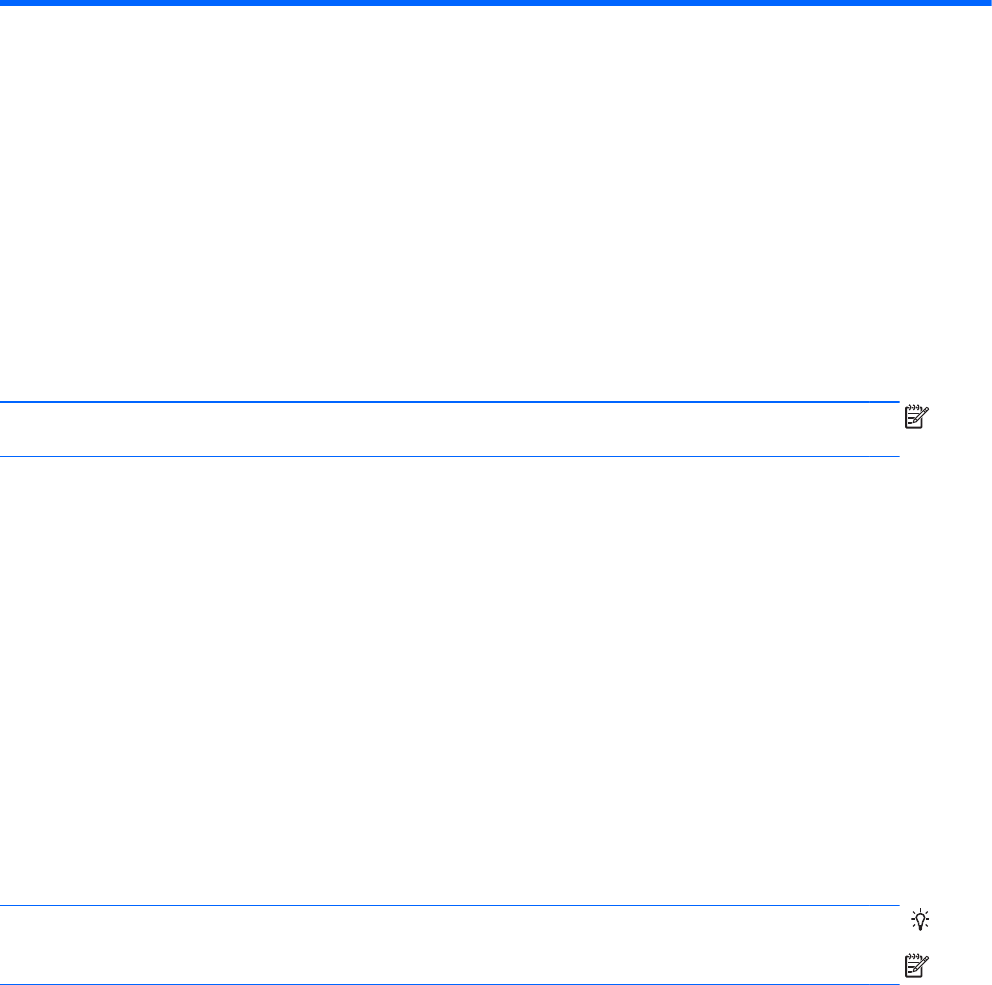Click the upper notepad-and-pencil note icon
Image resolution: width=992 pixels, height=985 pixels.
pos(917,418)
